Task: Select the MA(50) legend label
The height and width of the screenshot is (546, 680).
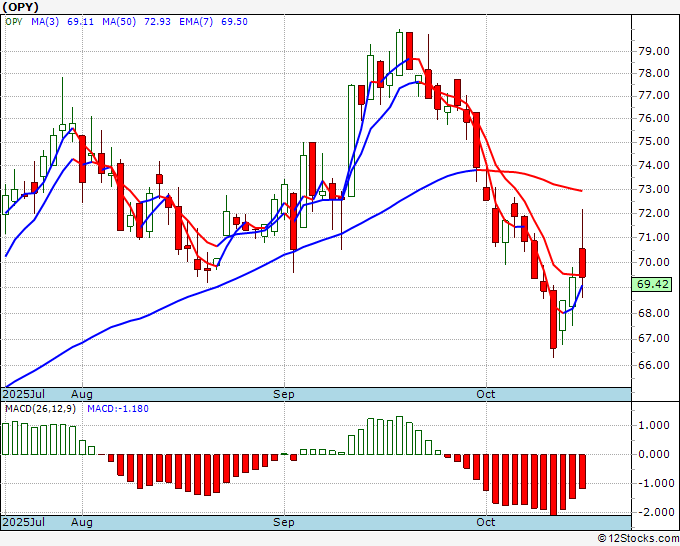Action: (x=119, y=22)
